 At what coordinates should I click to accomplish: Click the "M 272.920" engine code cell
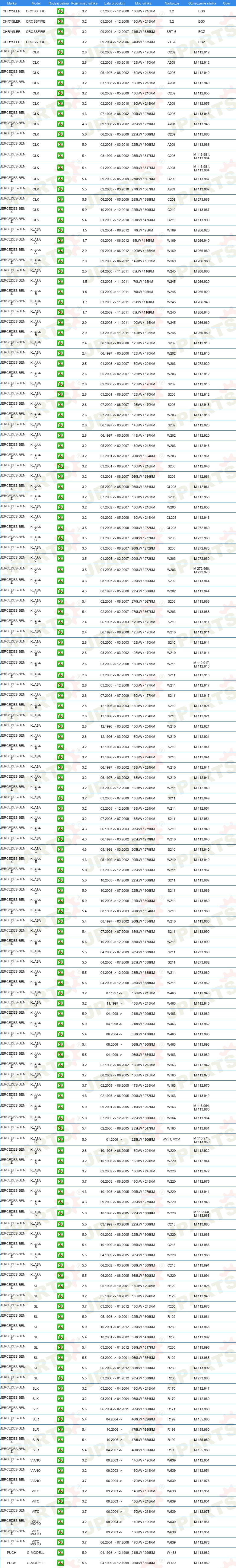click(x=202, y=363)
